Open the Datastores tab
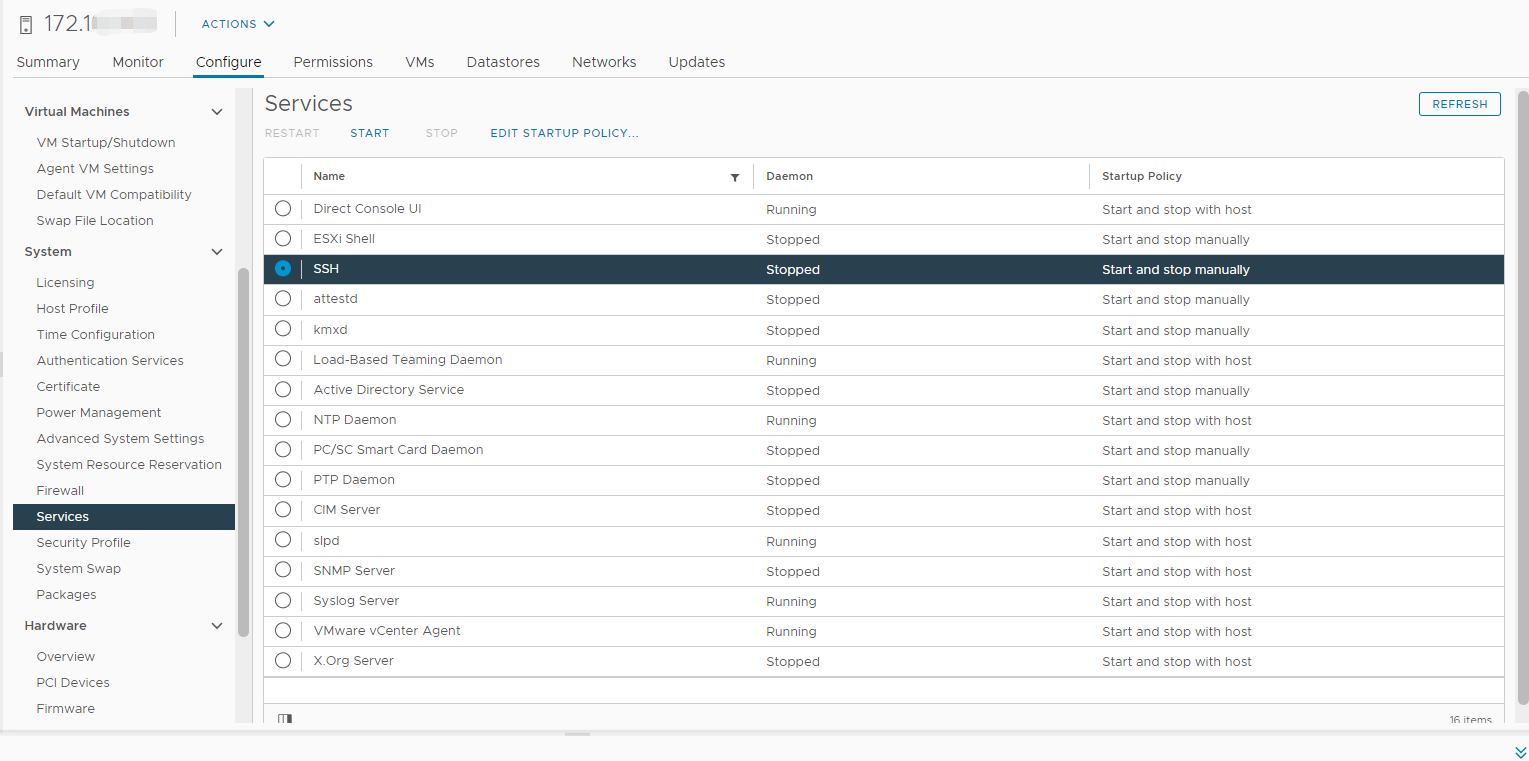1529x761 pixels. [502, 62]
